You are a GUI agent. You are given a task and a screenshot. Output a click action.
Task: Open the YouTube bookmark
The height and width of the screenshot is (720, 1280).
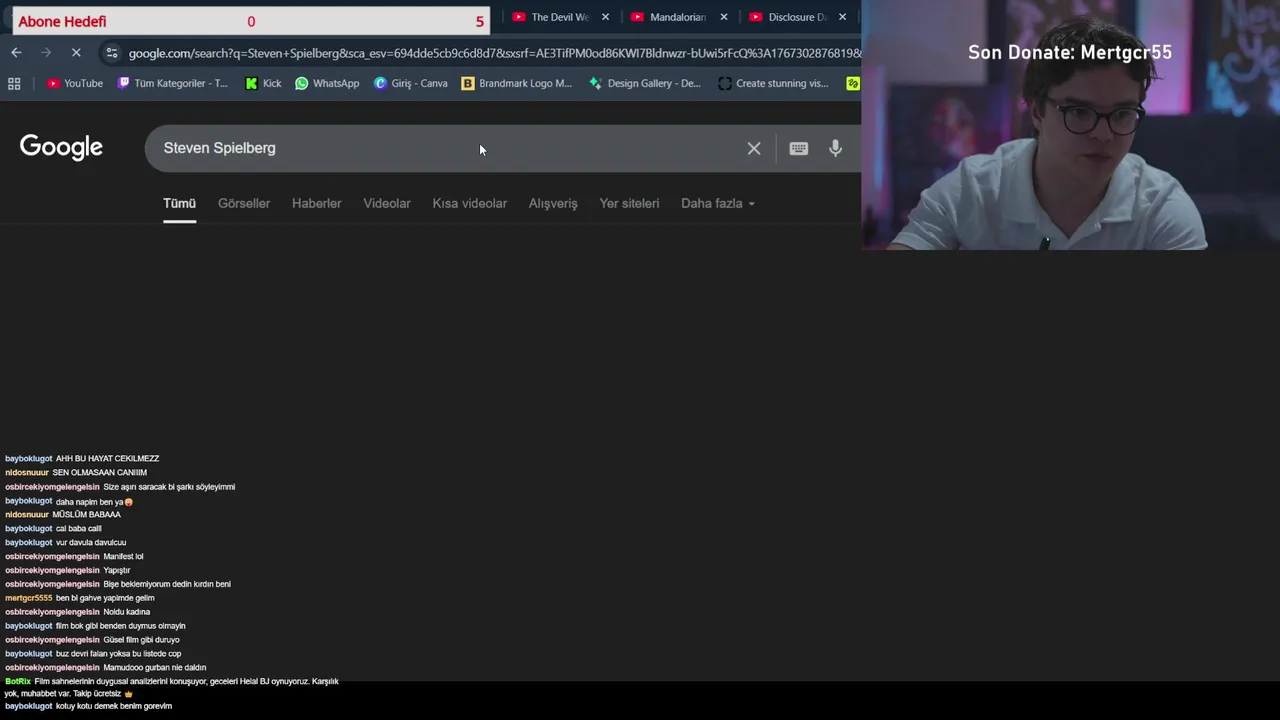75,84
